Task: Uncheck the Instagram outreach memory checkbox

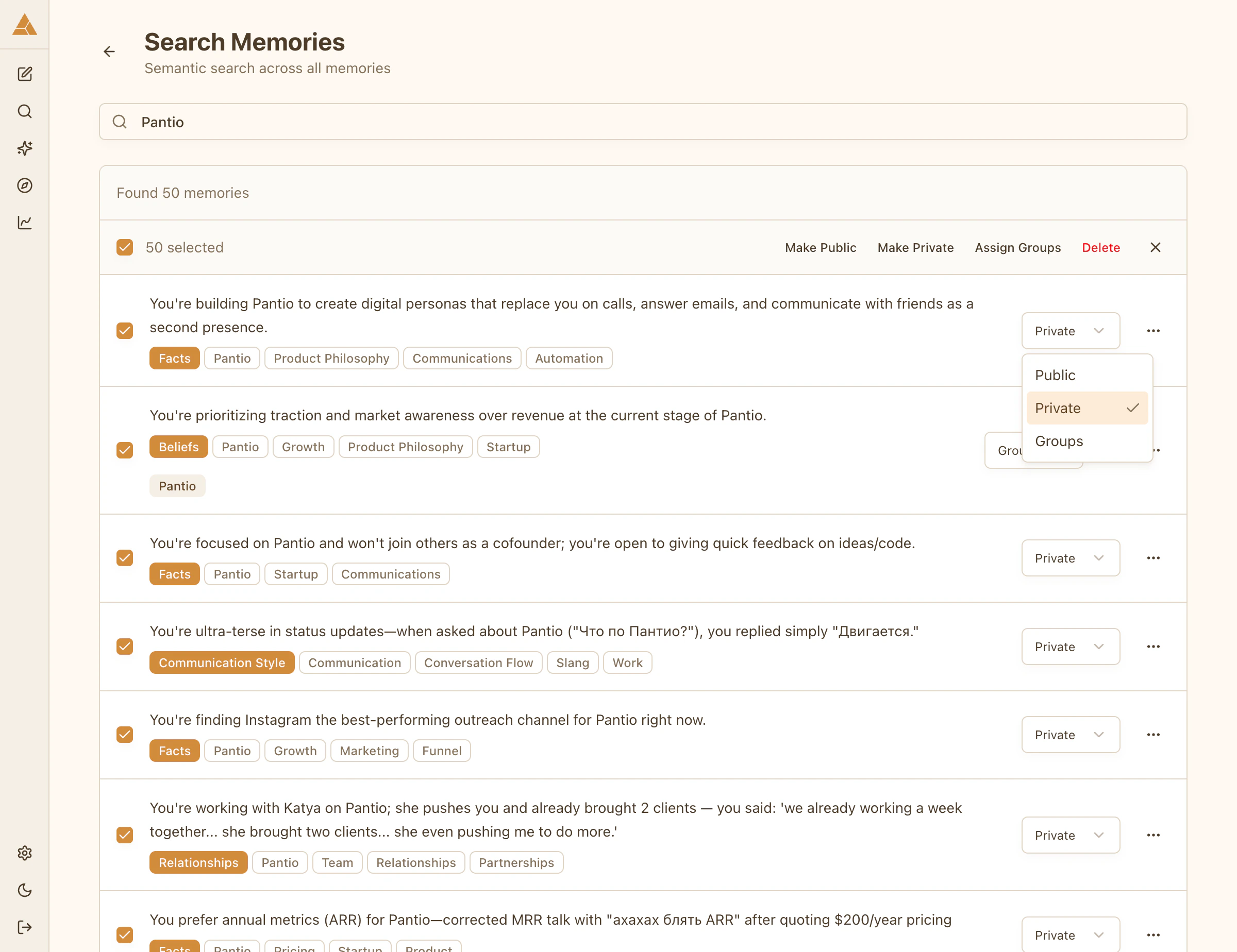Action: click(125, 735)
